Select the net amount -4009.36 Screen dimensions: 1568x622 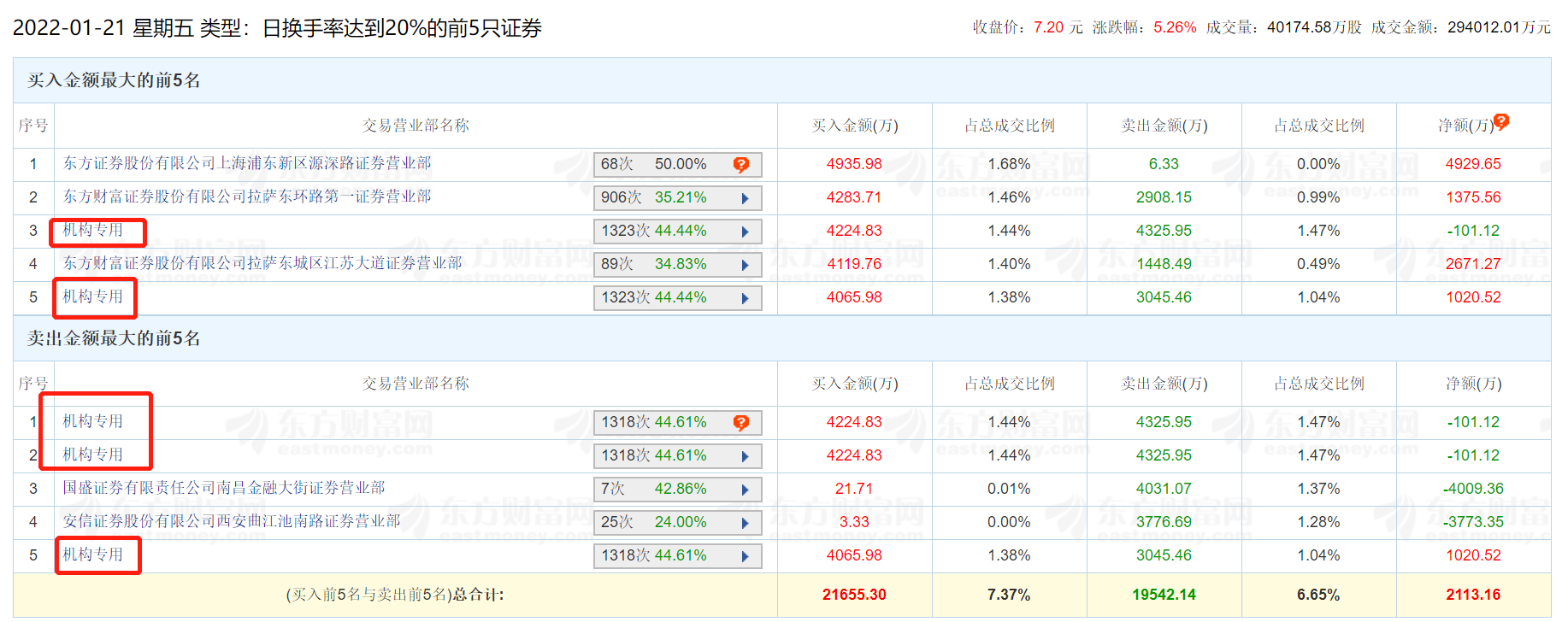coord(1473,489)
